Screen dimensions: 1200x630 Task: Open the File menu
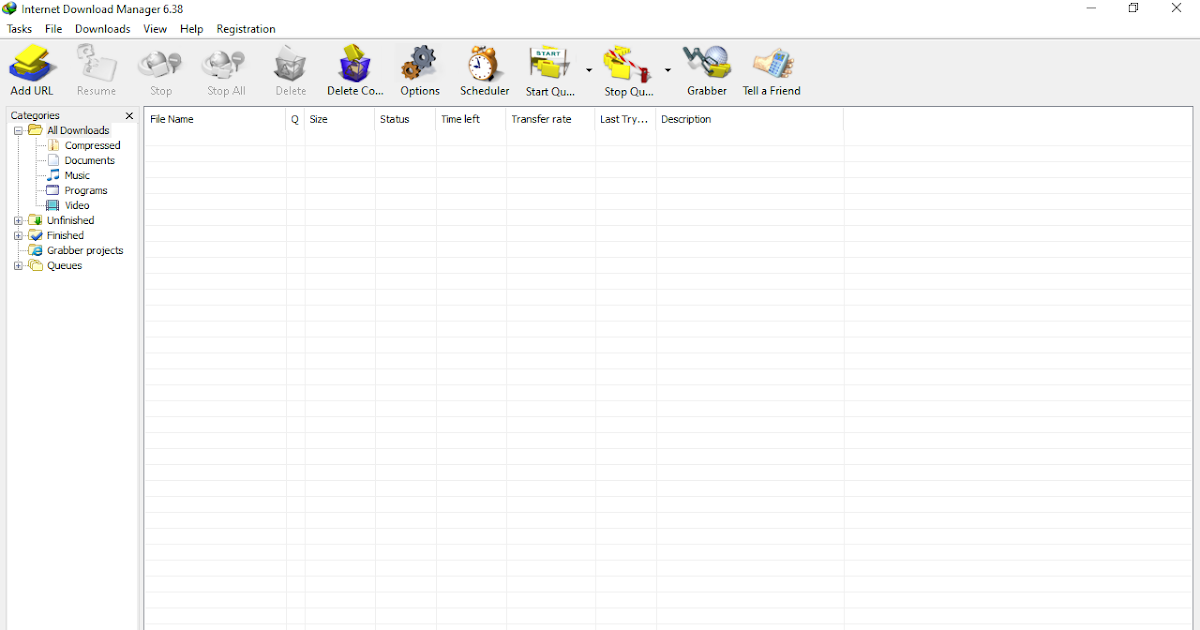pos(53,29)
